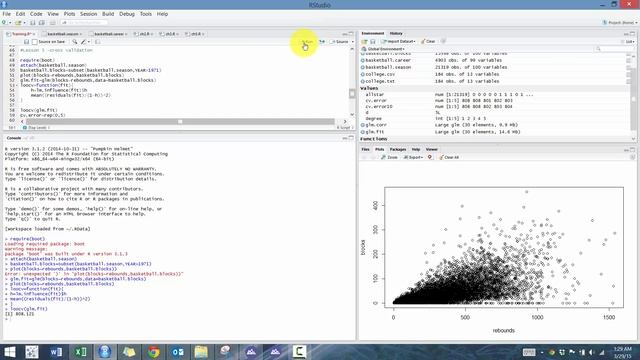Open the Session menu
The height and width of the screenshot is (360, 640).
[88, 14]
